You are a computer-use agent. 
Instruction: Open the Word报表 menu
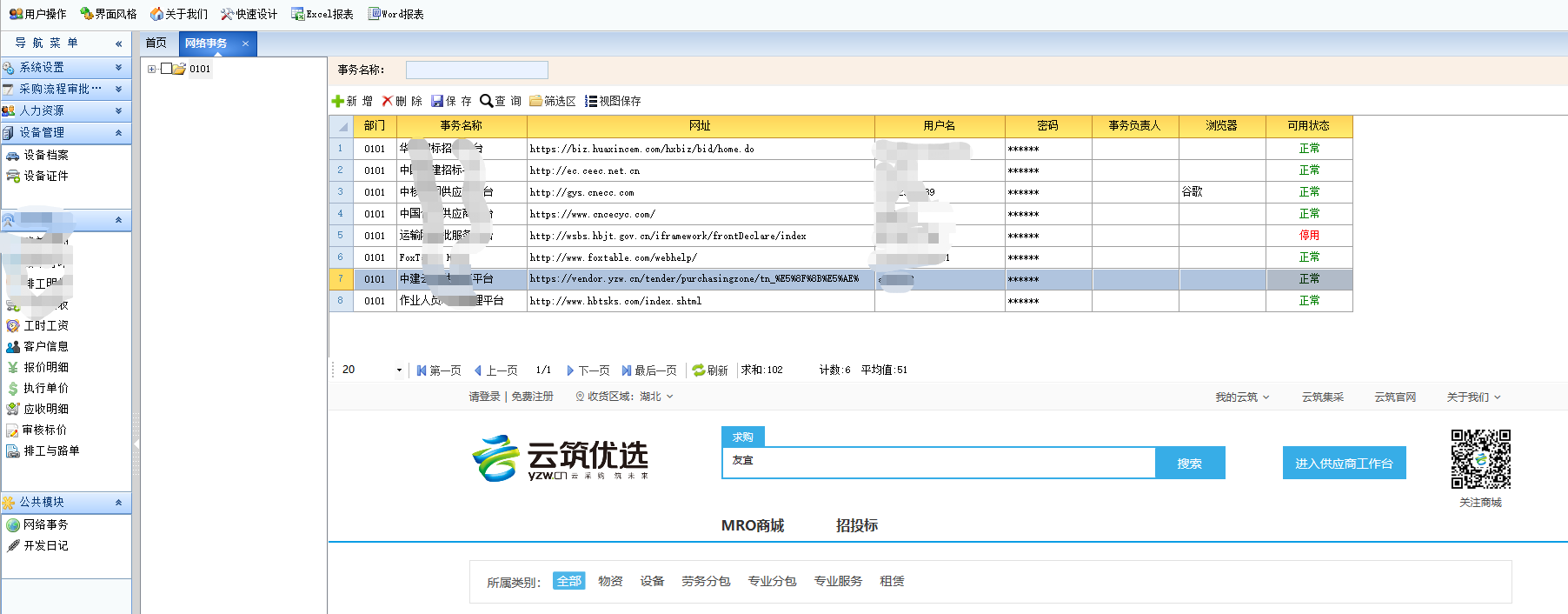pyautogui.click(x=396, y=14)
